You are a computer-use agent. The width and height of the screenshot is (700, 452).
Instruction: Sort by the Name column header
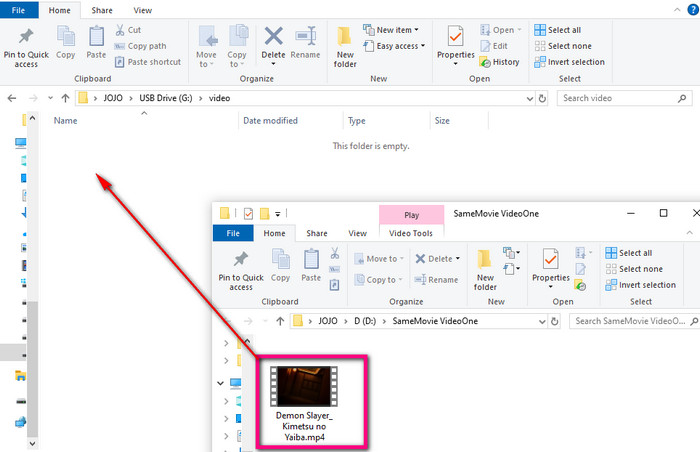[x=65, y=121]
